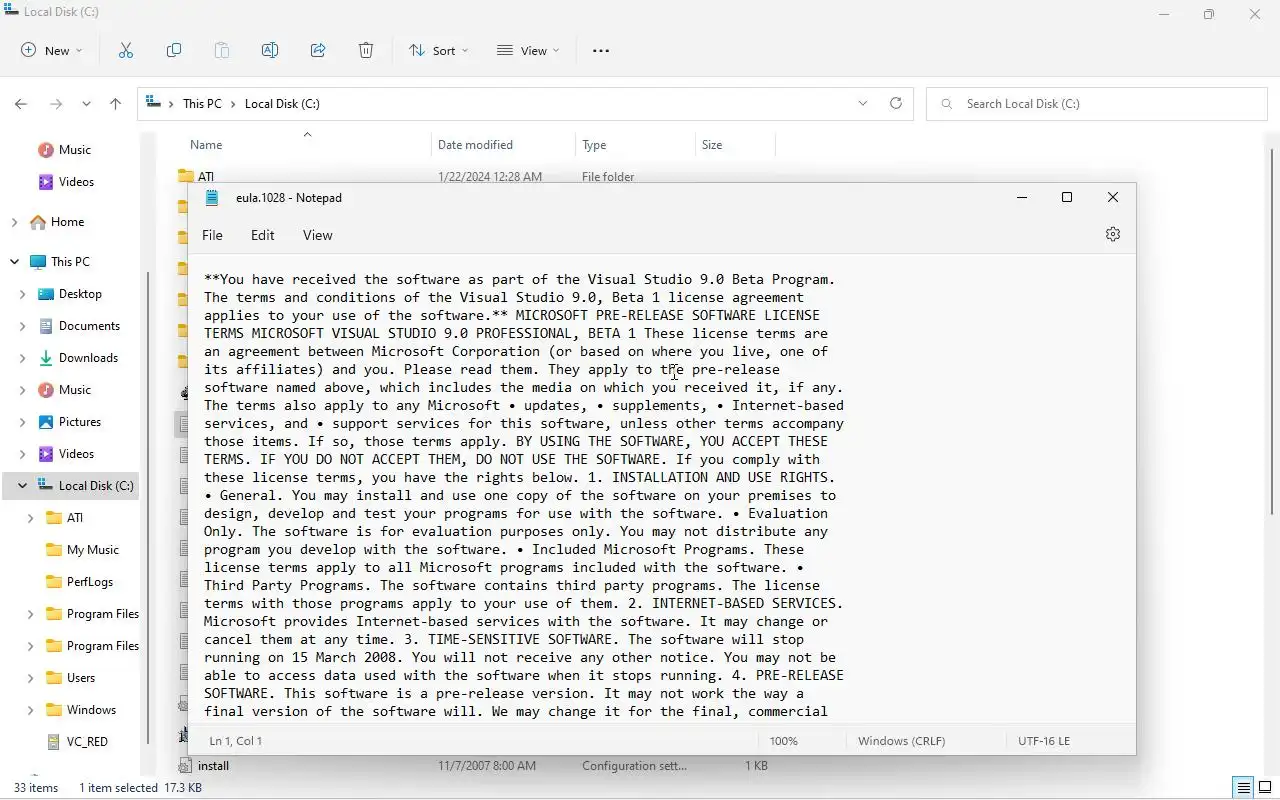Click the Paste icon in Explorer toolbar
1280x800 pixels.
coord(221,50)
